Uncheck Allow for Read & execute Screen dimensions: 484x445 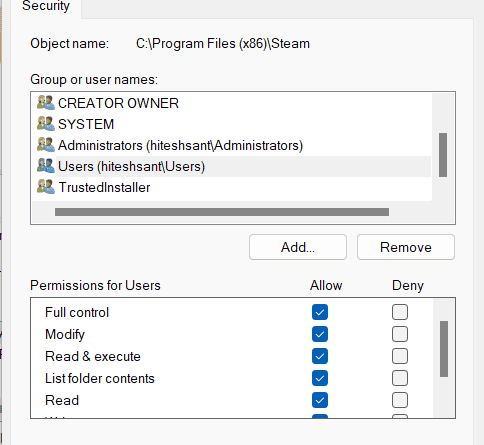click(320, 356)
